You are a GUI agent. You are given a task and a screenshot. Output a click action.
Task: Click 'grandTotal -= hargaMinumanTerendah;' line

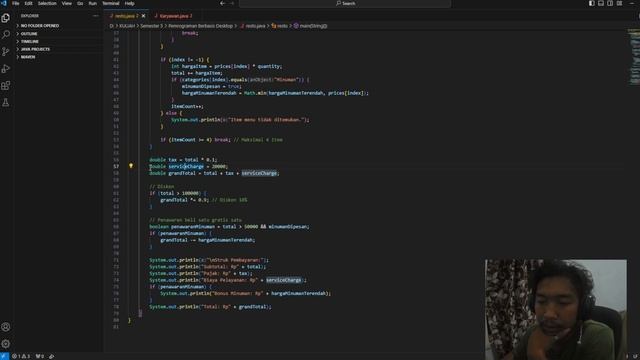tap(208, 240)
